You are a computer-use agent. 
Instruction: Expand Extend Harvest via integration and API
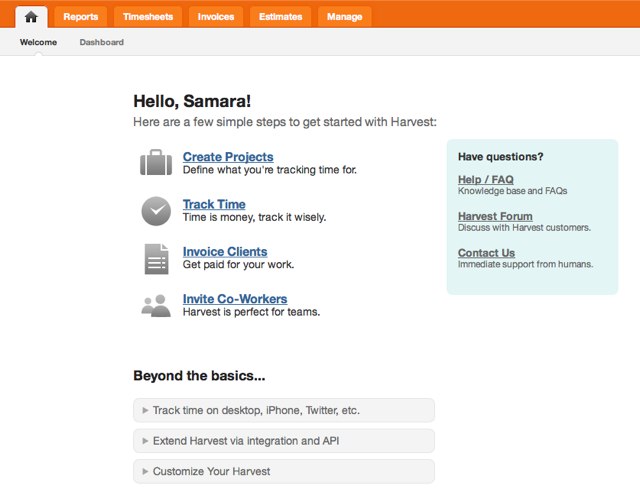[x=284, y=441]
